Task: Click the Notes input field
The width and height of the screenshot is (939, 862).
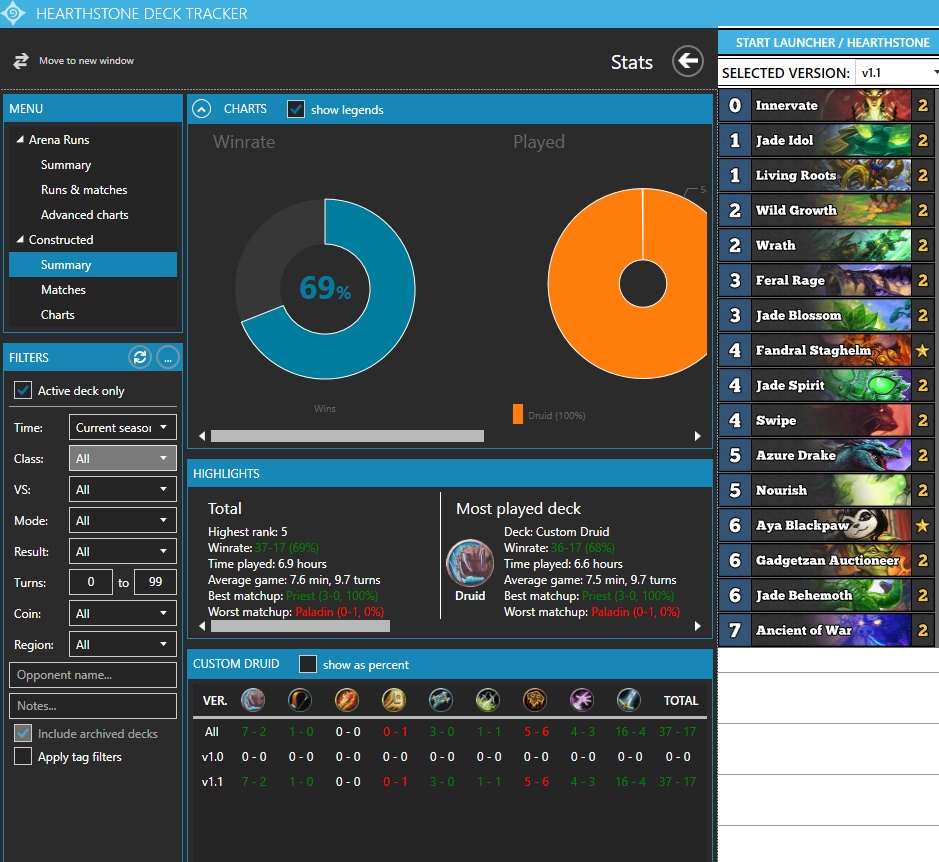Action: coord(93,706)
